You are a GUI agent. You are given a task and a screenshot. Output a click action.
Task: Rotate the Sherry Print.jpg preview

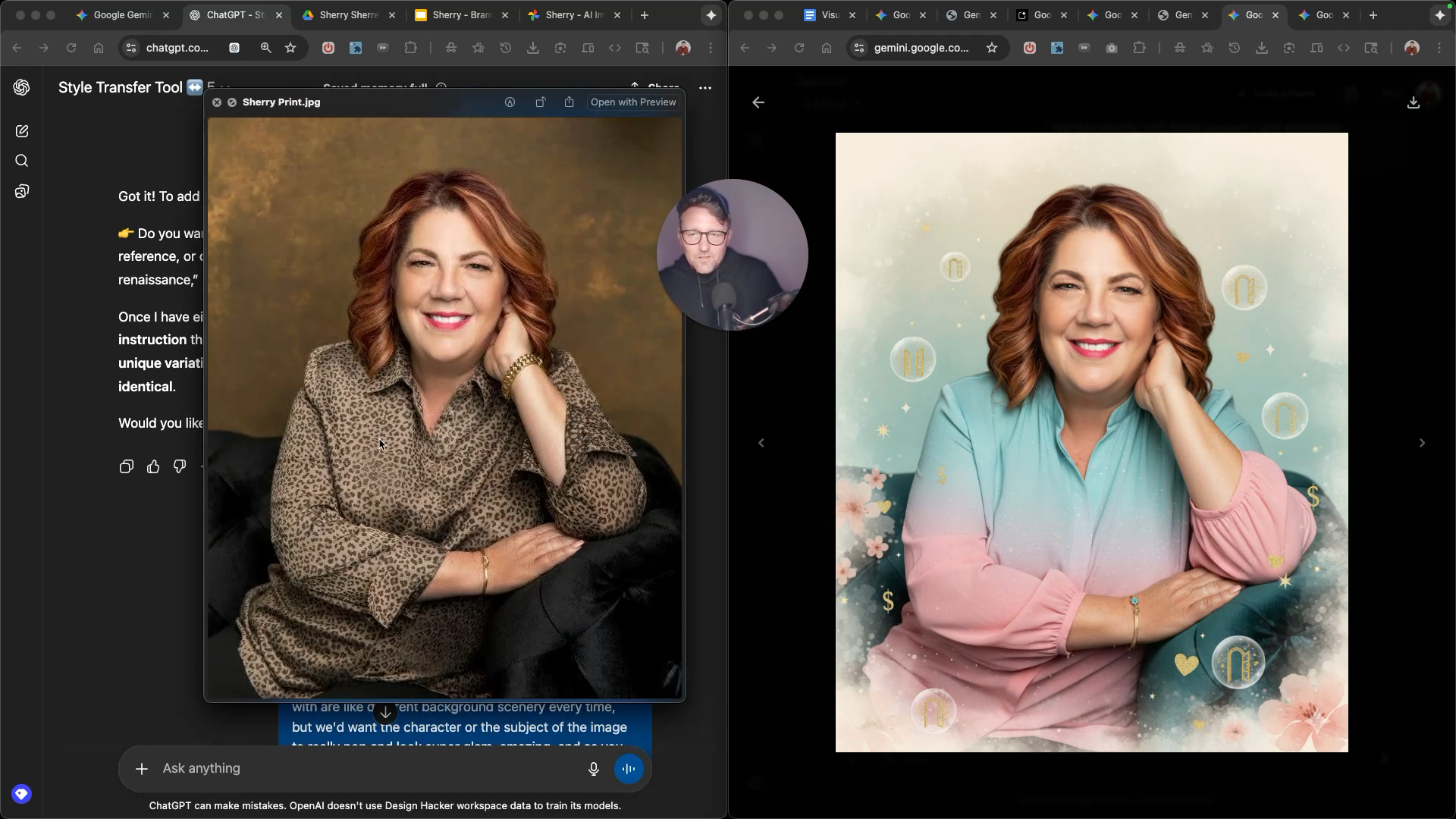540,102
